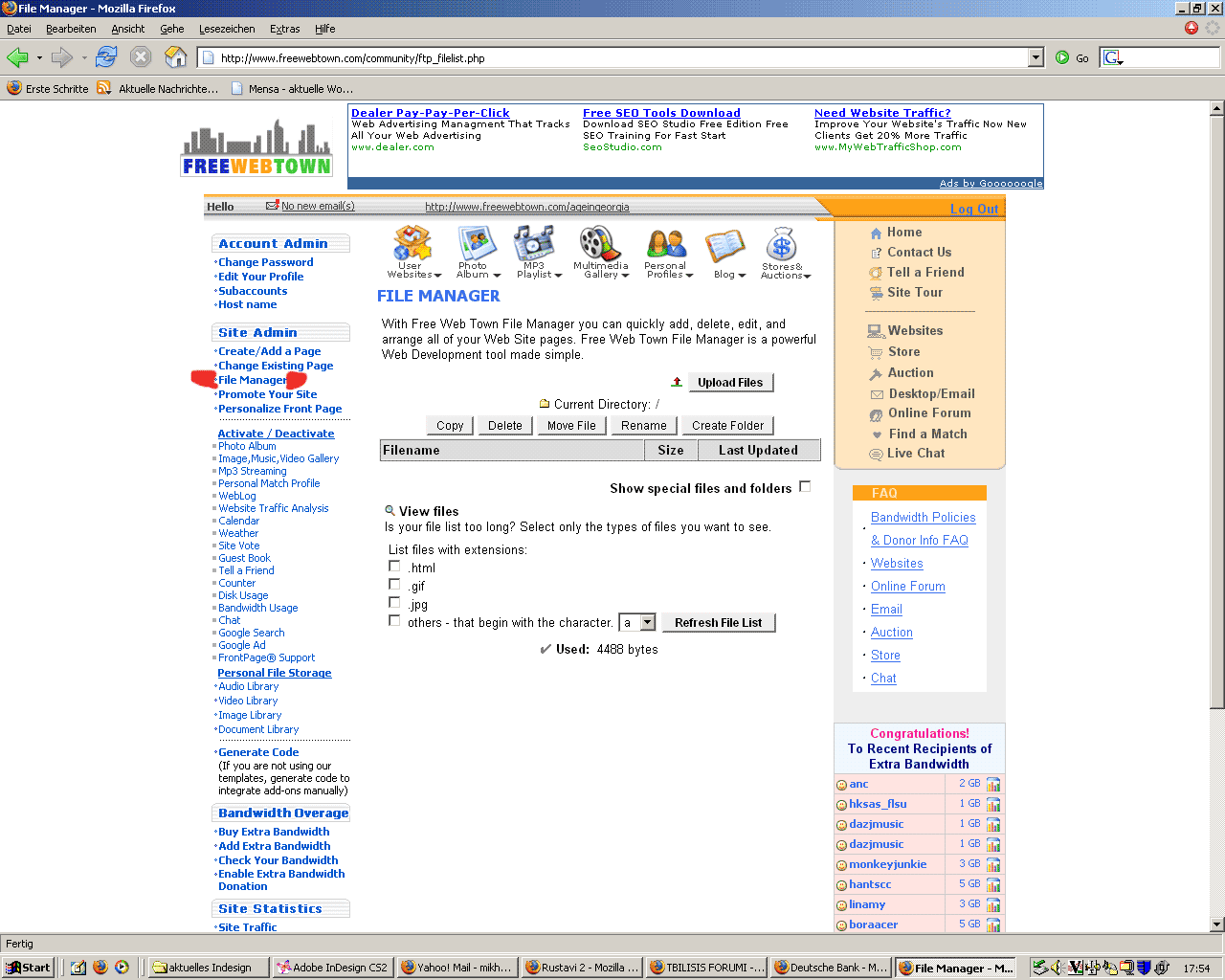The width and height of the screenshot is (1225, 980).
Task: Switch to Yahoo! Mail taskbar window
Action: point(457,968)
